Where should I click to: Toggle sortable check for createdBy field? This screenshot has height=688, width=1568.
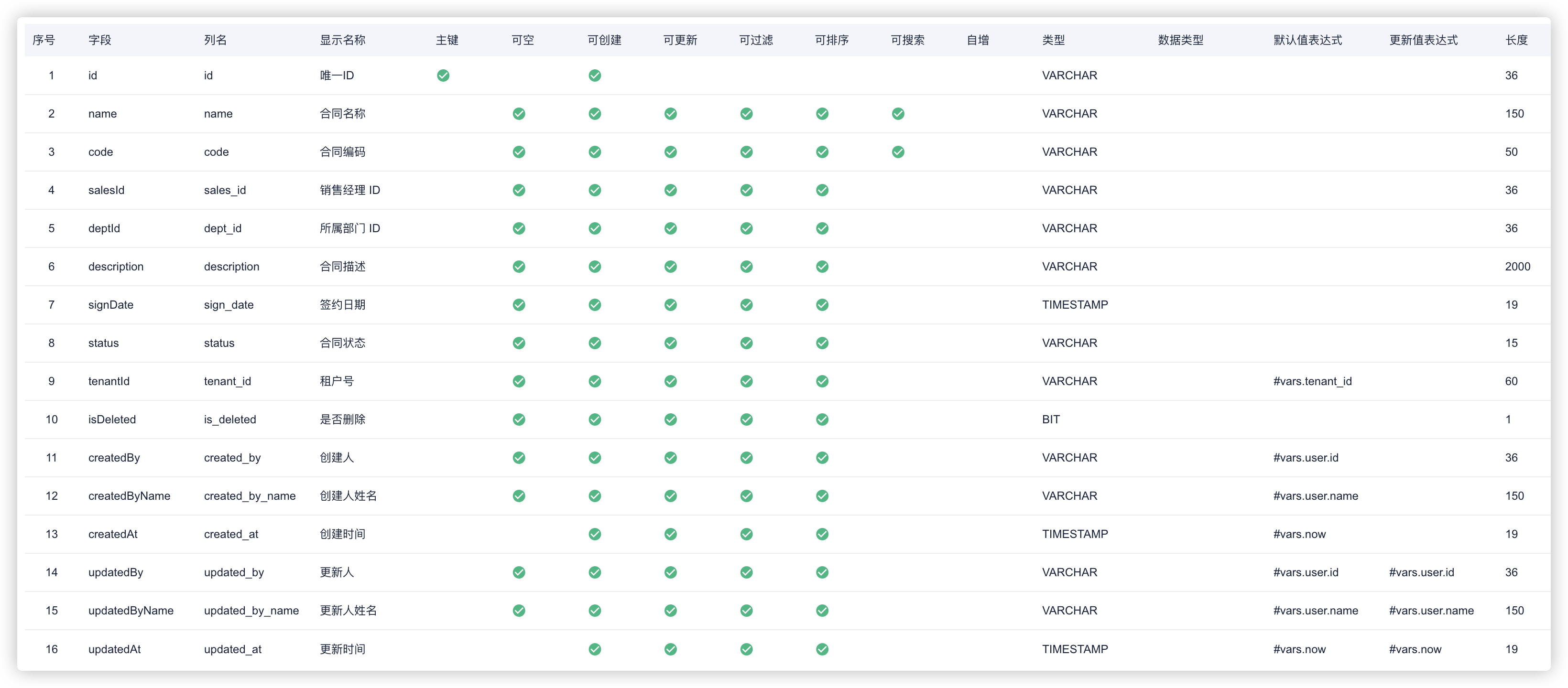point(822,457)
